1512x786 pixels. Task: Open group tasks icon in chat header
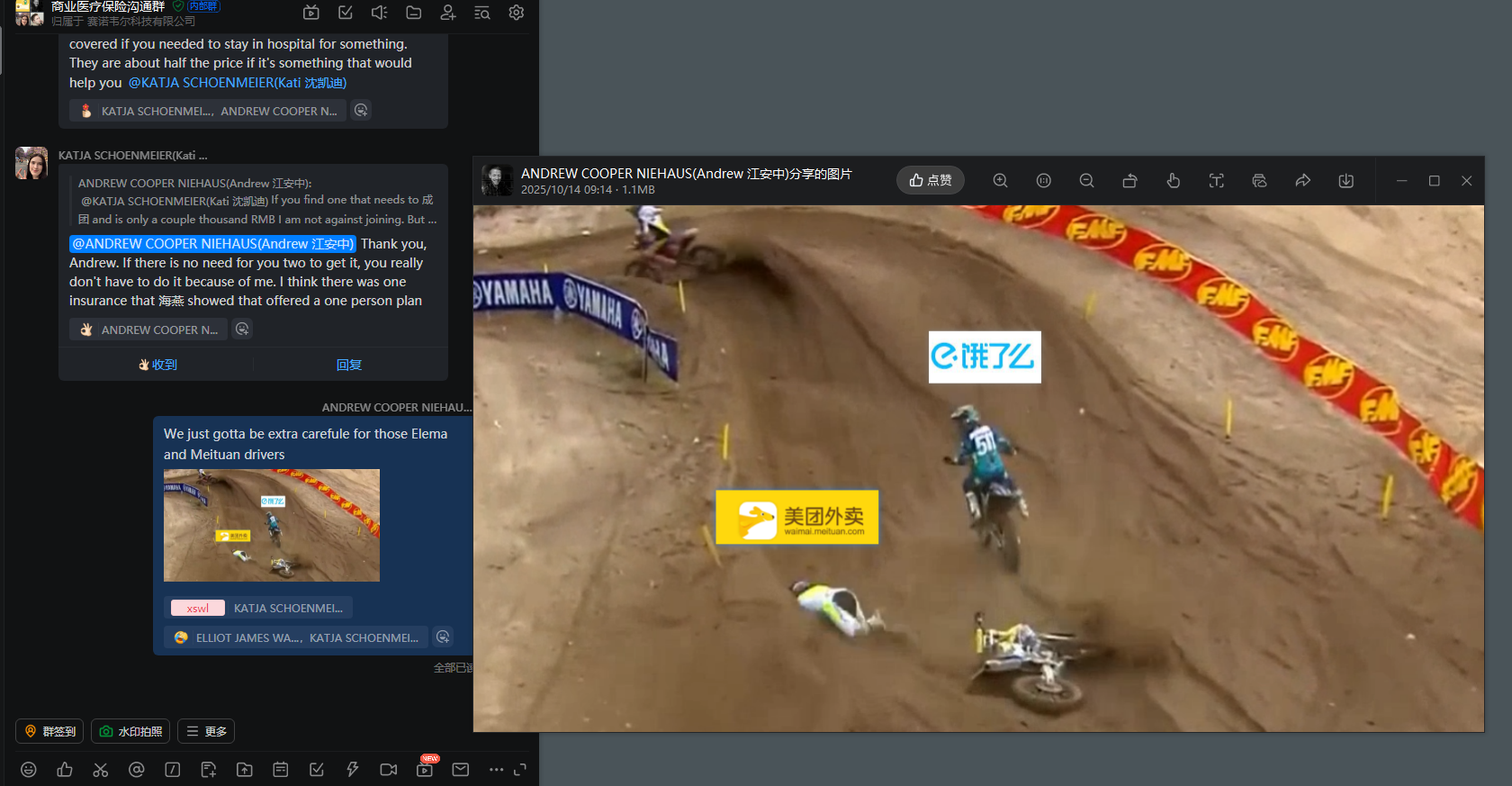[x=346, y=13]
